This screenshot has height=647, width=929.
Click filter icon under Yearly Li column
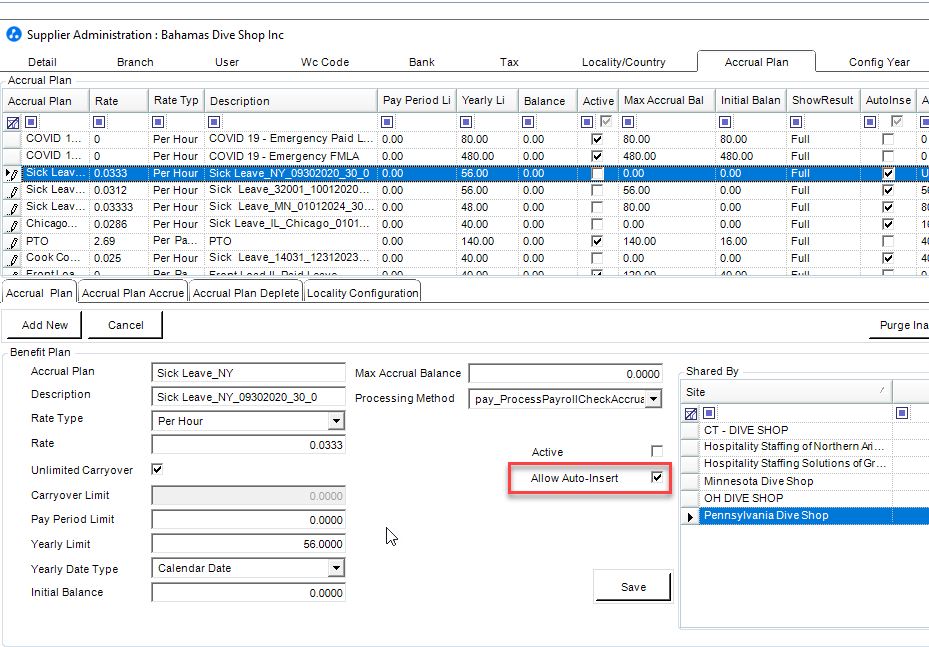[x=466, y=122]
